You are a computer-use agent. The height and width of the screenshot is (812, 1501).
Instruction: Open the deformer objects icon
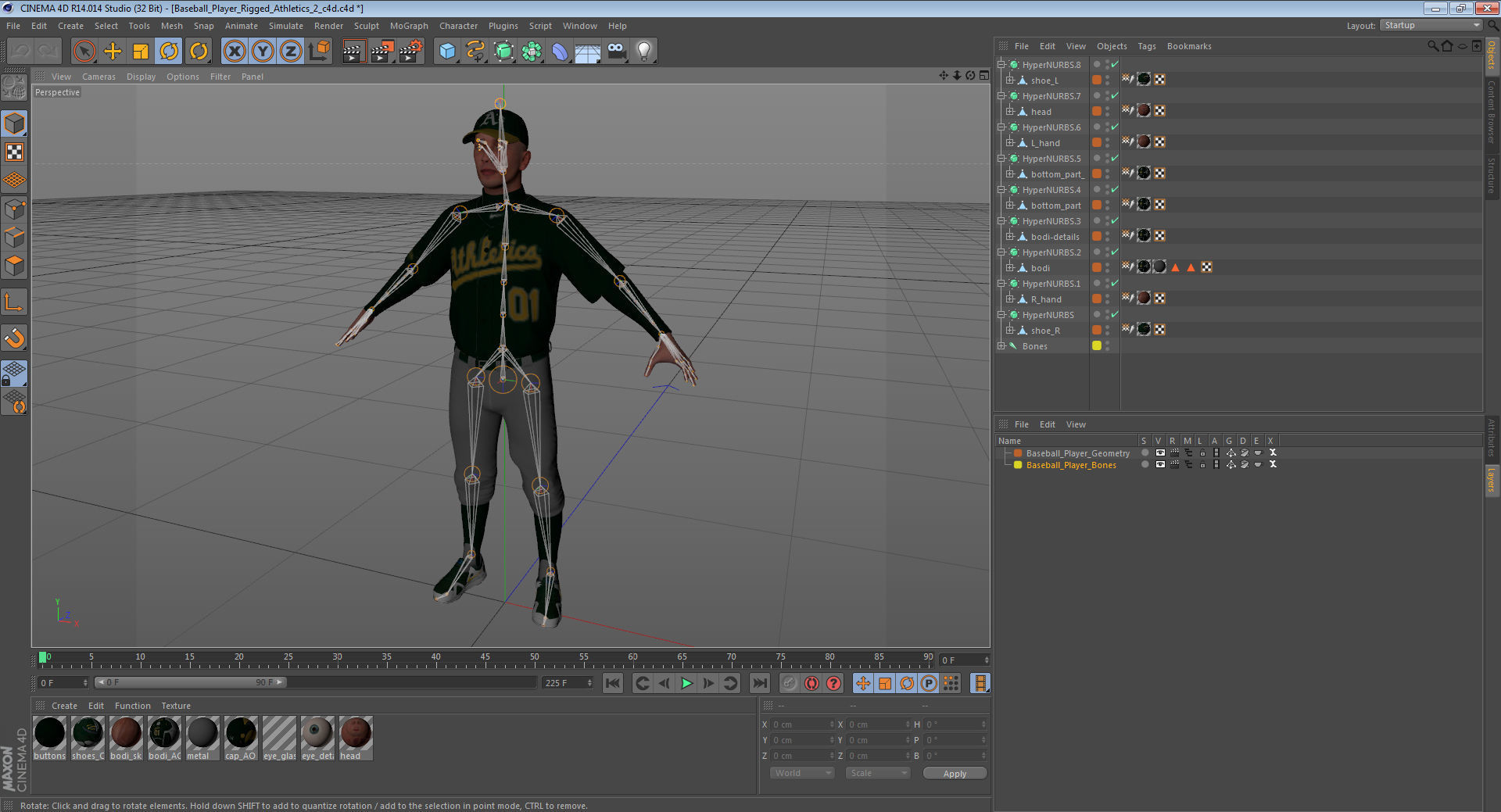pyautogui.click(x=560, y=52)
